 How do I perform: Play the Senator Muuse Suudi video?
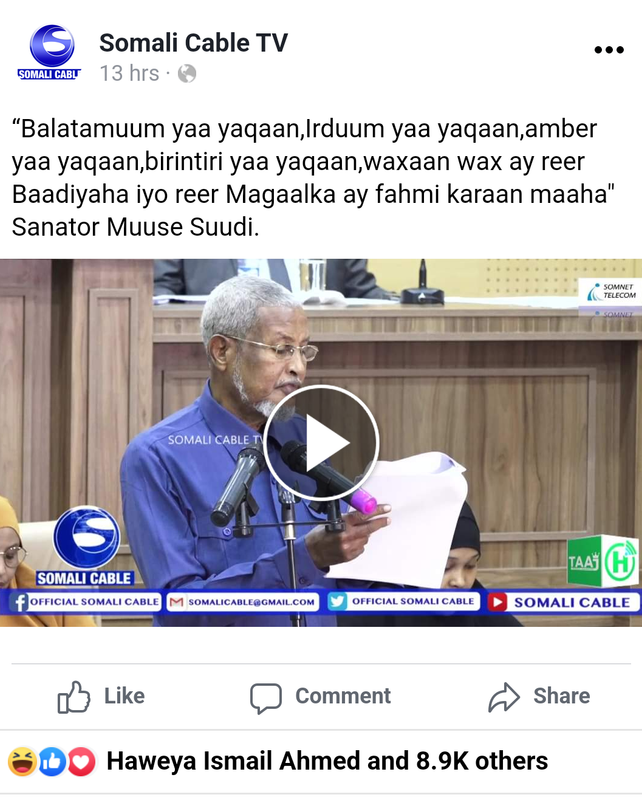tap(321, 443)
